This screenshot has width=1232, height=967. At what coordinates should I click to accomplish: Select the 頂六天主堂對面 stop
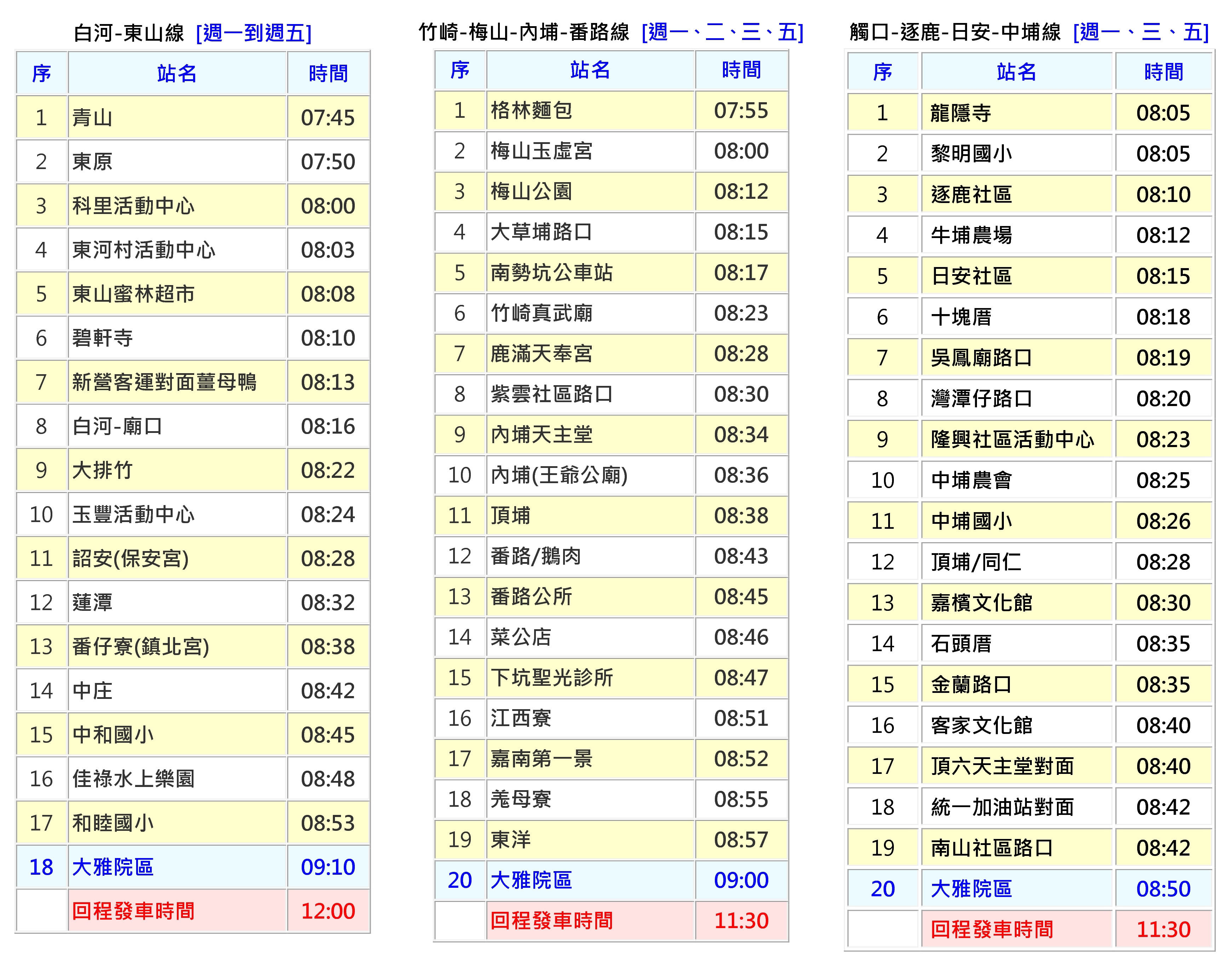pos(1002,766)
